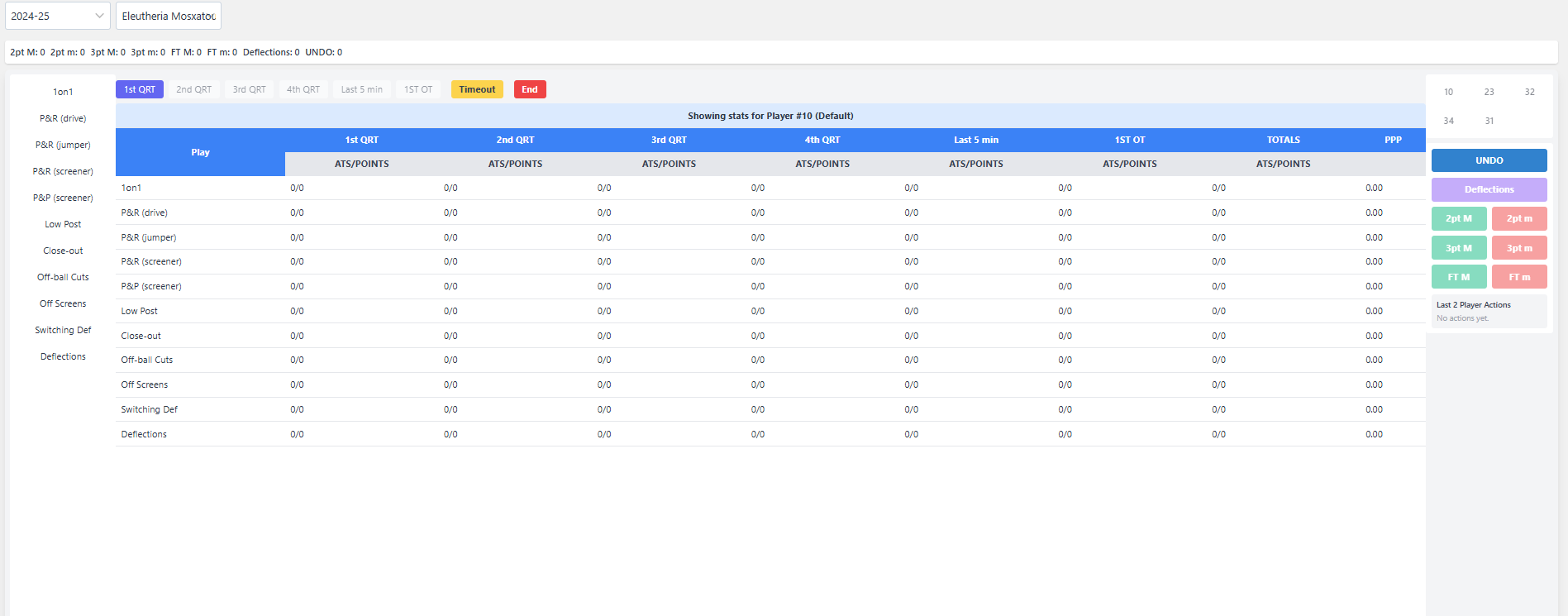Viewport: 1568px width, 616px height.
Task: Choose Off Screens in left sidebar
Action: [63, 303]
